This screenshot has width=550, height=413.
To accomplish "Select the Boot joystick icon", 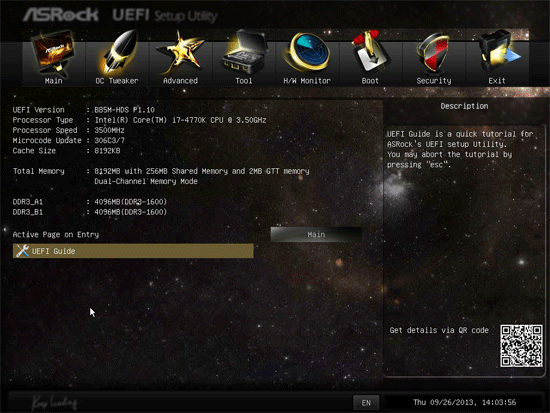I will (370, 52).
